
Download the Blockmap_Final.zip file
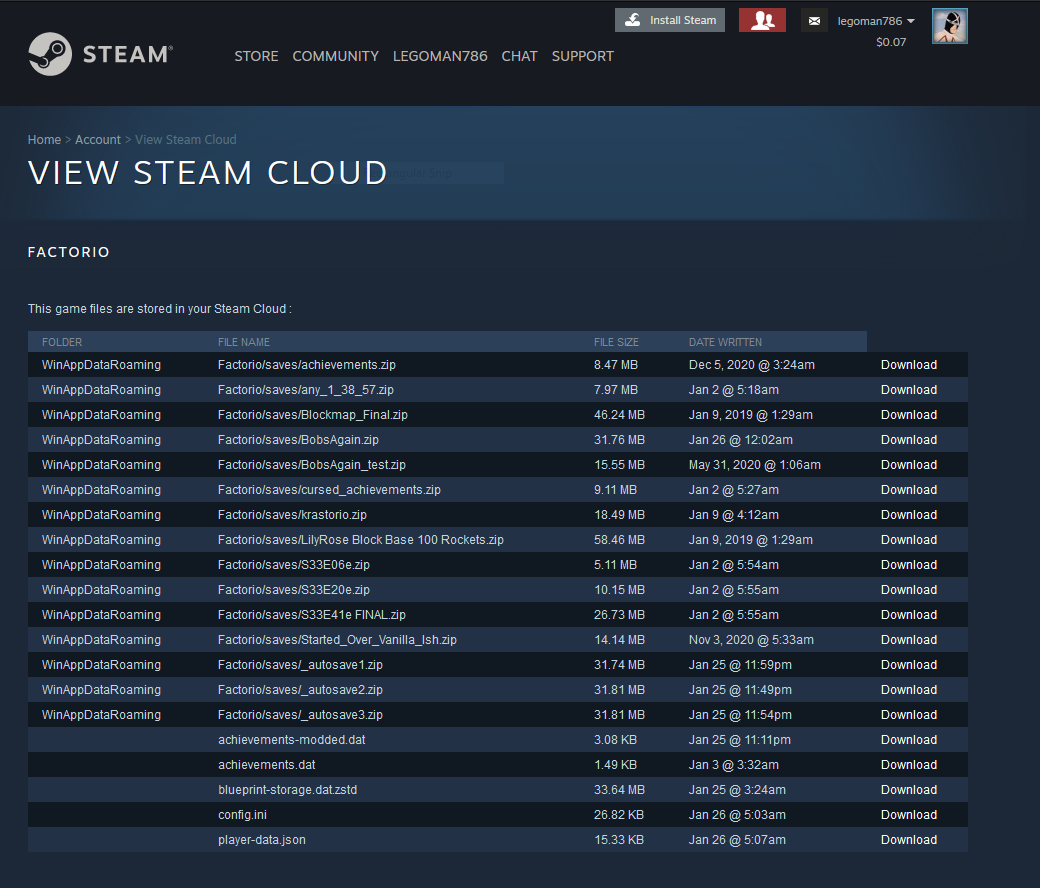(908, 415)
